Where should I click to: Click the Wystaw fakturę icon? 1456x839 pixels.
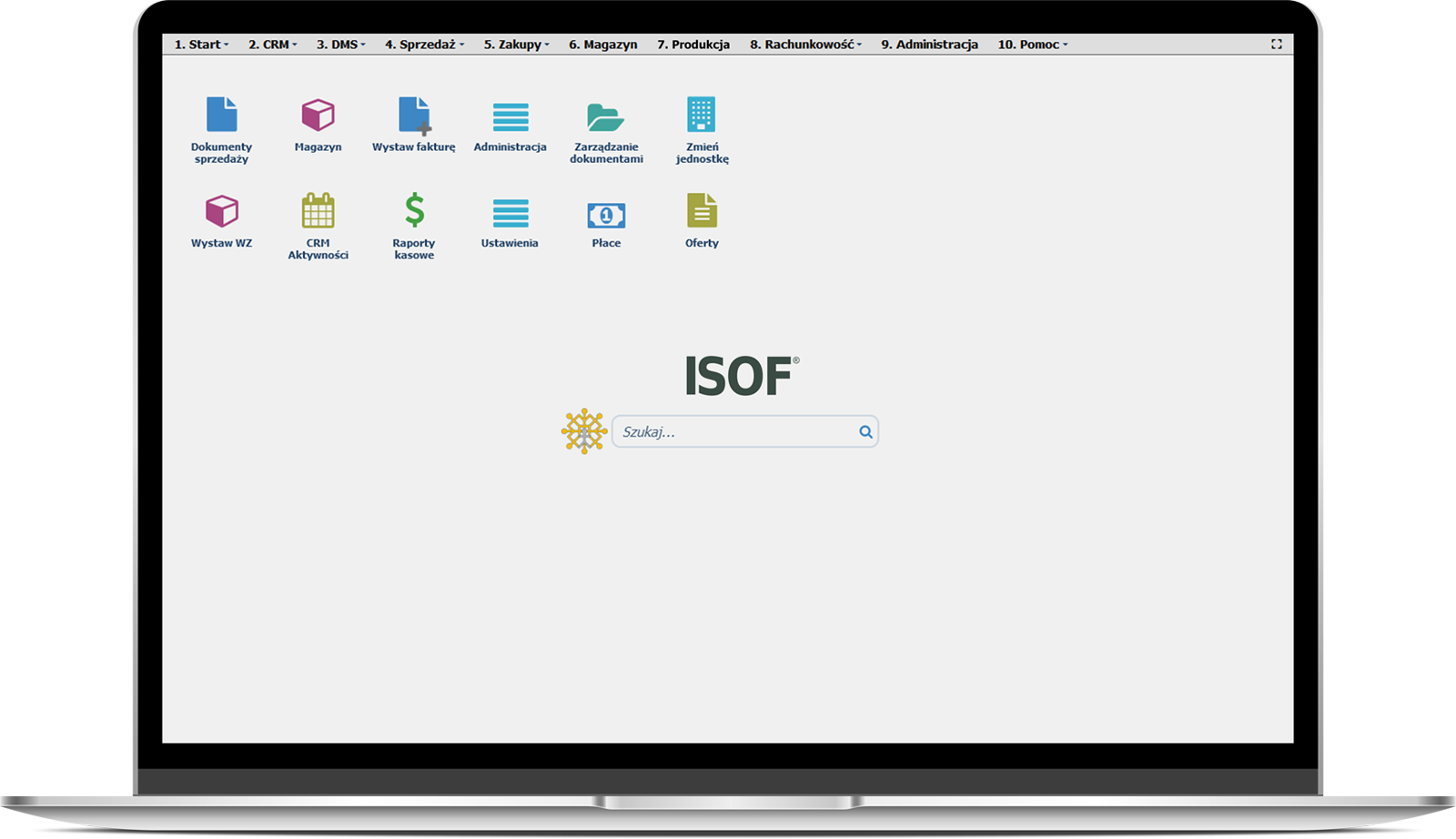[414, 116]
